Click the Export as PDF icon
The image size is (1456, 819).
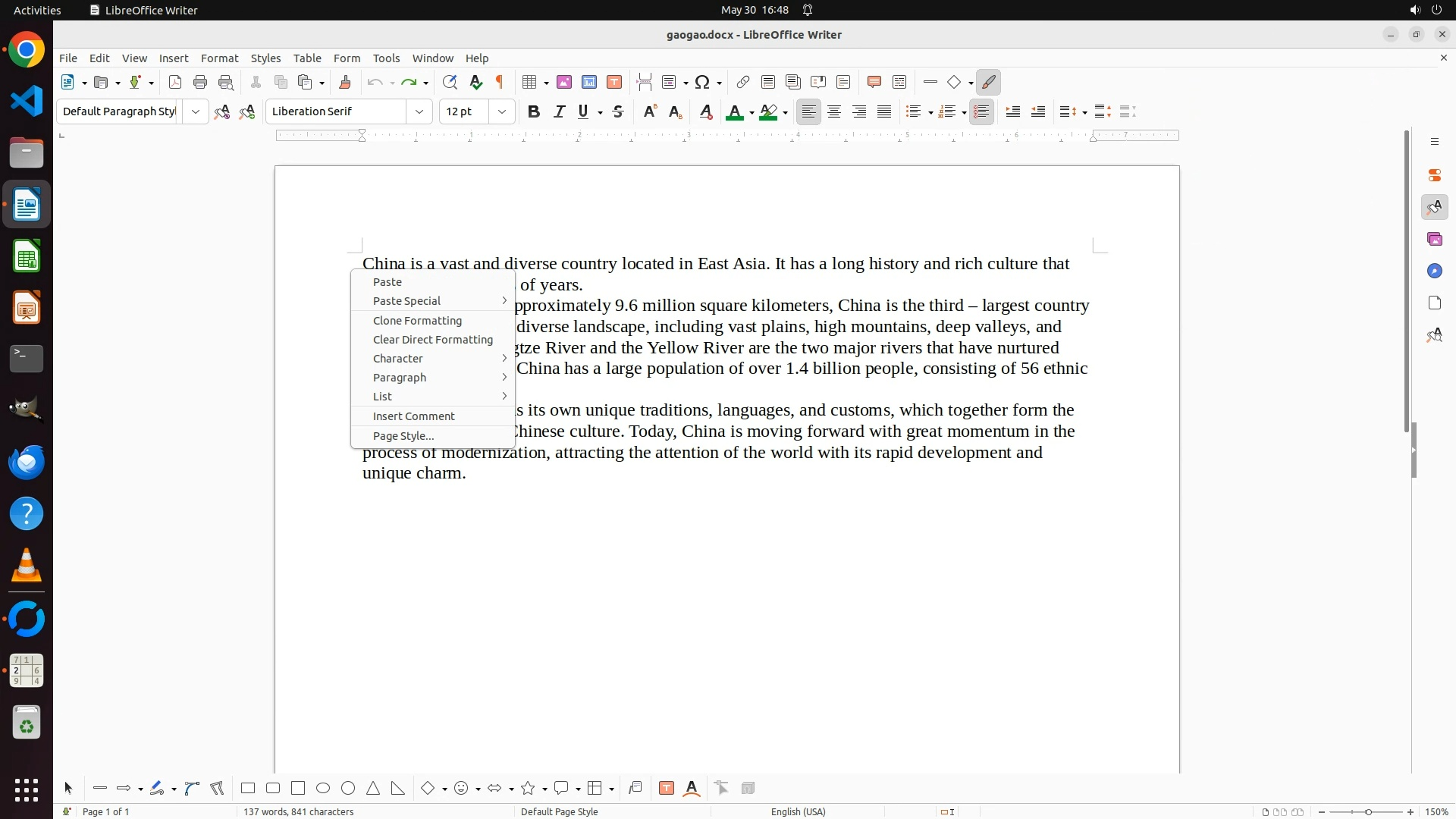pyautogui.click(x=175, y=83)
